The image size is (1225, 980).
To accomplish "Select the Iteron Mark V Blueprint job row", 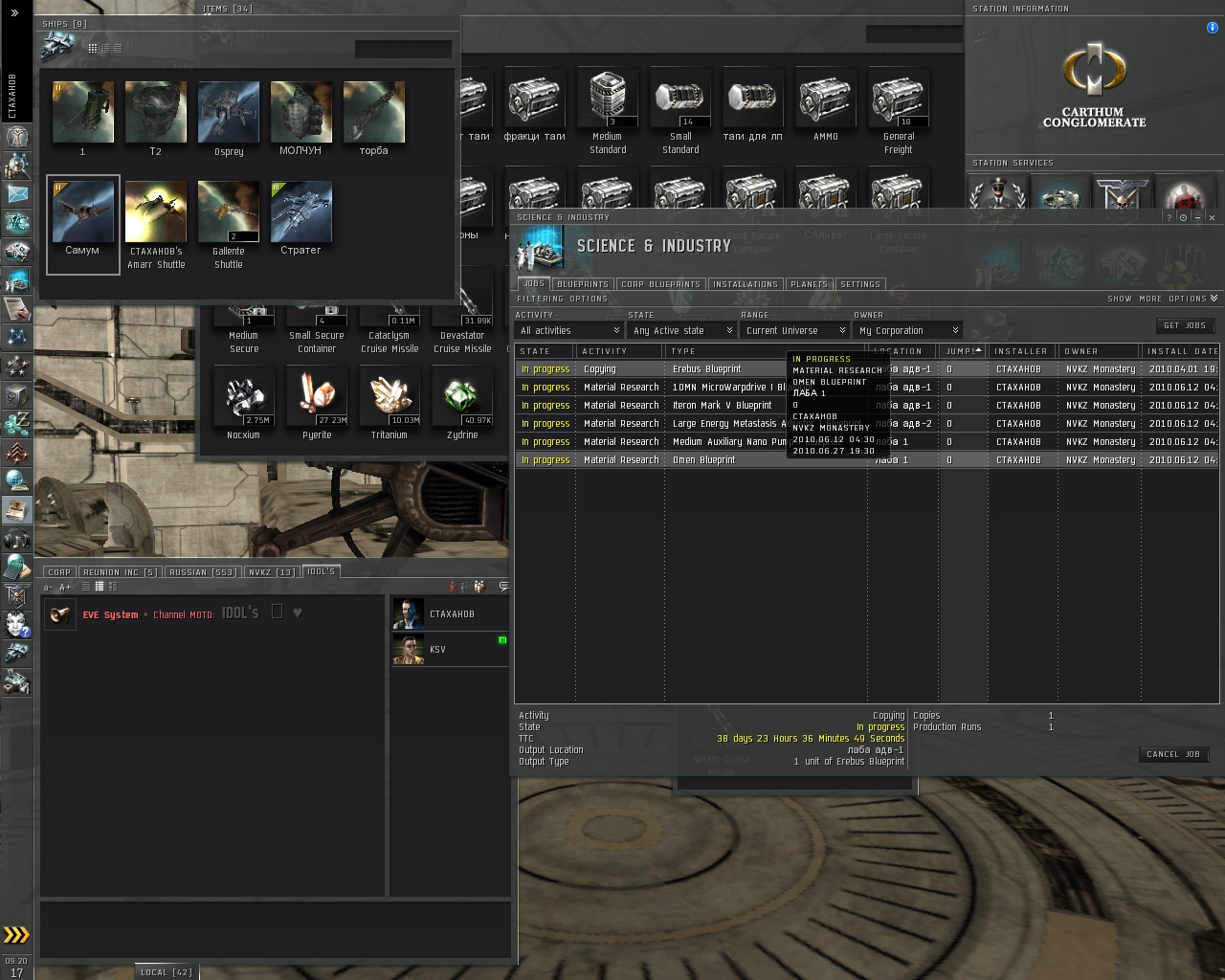I will tap(867, 406).
